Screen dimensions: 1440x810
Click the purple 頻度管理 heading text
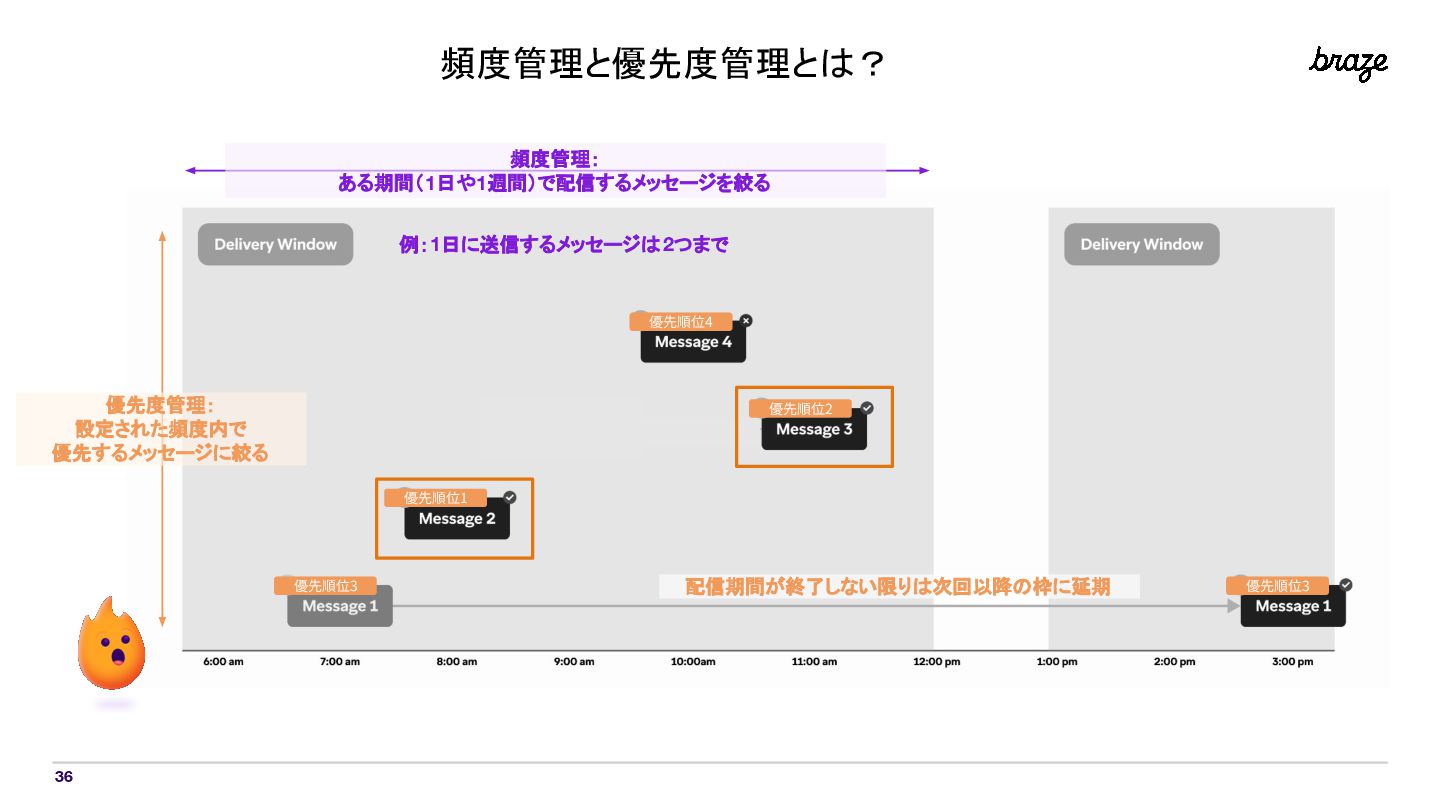pyautogui.click(x=554, y=159)
